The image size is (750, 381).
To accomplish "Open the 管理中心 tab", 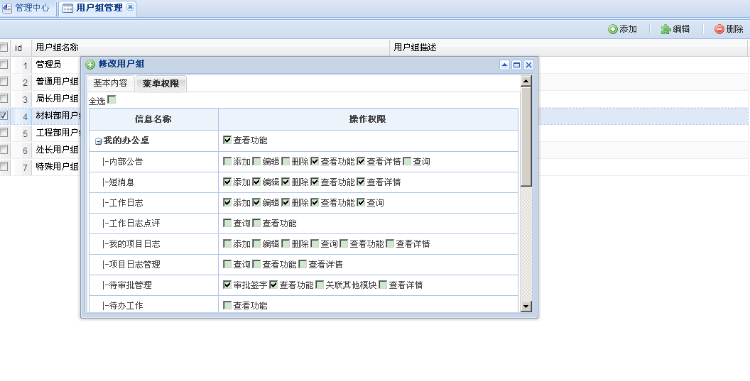I will 29,8.
